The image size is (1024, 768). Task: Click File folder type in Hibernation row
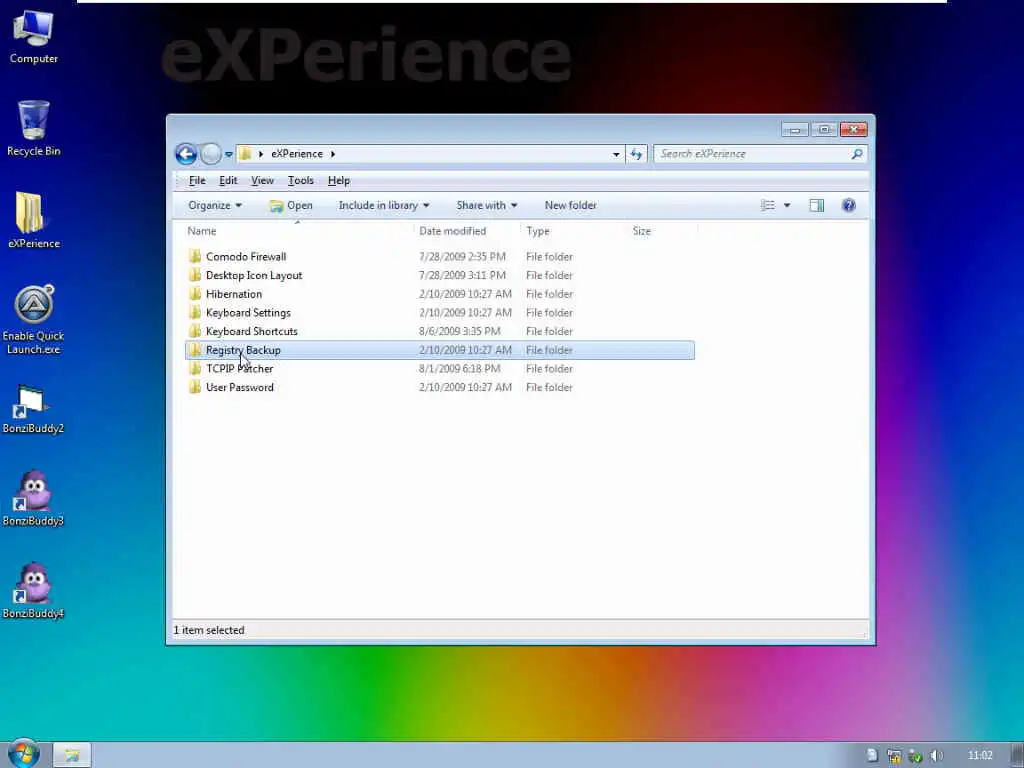pyautogui.click(x=549, y=294)
